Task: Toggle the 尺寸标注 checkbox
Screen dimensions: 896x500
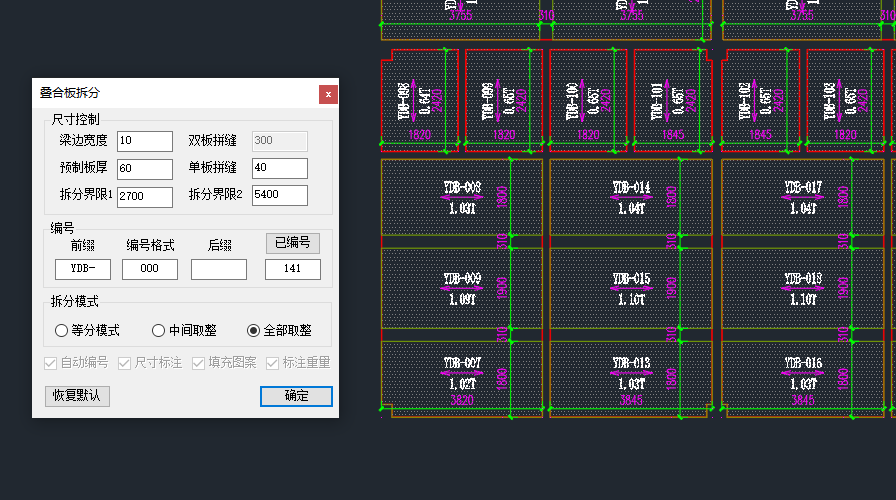Action: coord(125,363)
